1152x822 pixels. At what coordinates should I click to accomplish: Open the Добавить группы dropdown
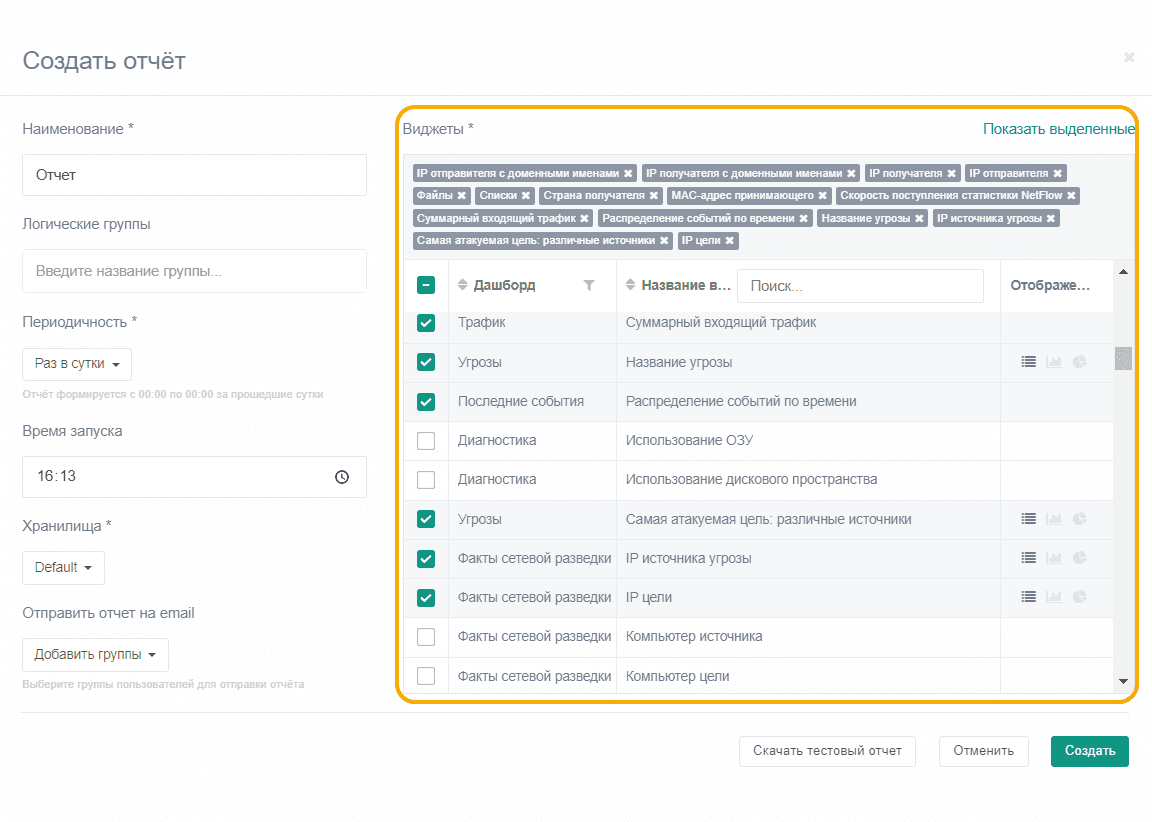96,655
